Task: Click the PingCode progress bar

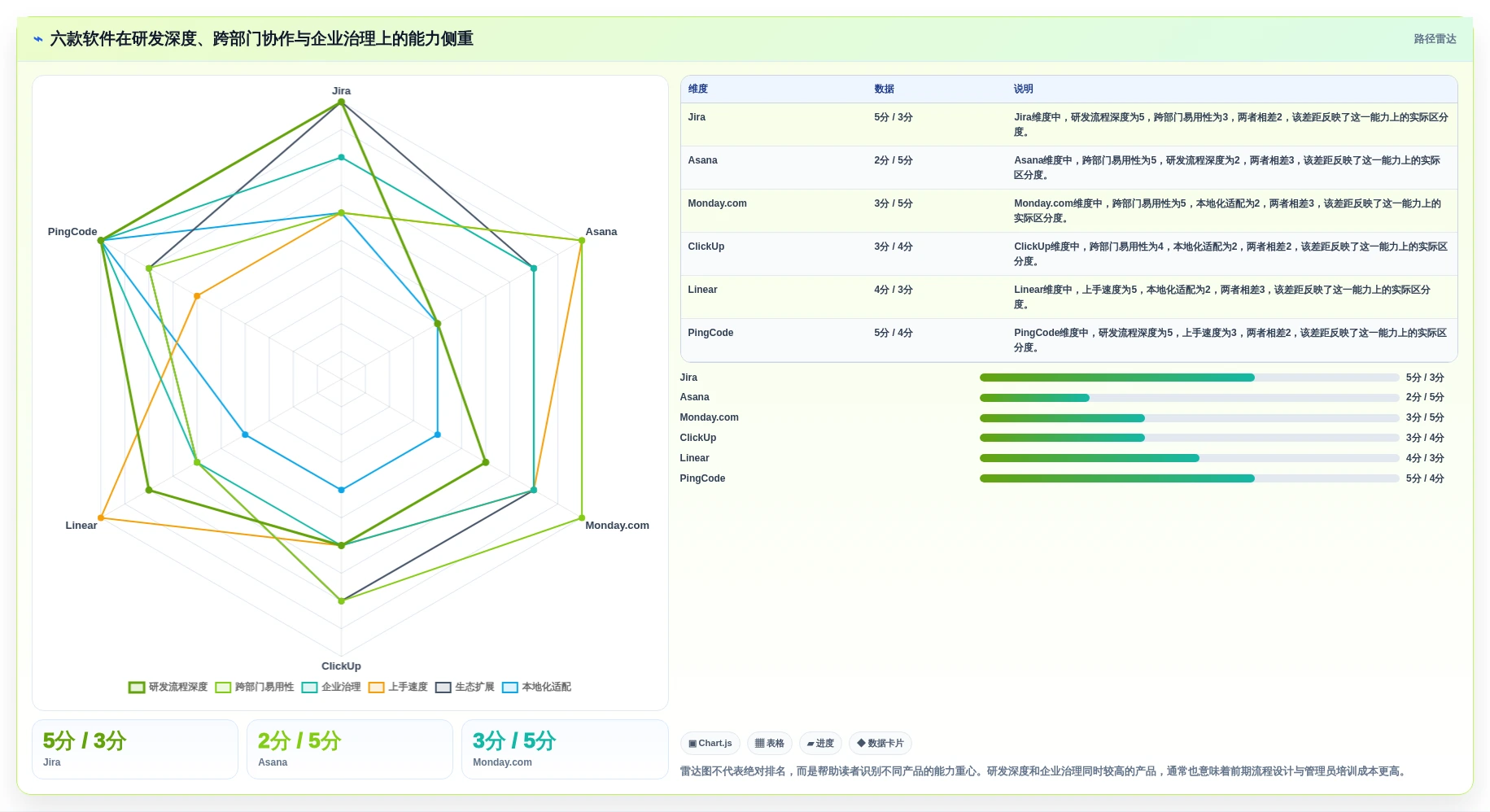Action: [1189, 478]
